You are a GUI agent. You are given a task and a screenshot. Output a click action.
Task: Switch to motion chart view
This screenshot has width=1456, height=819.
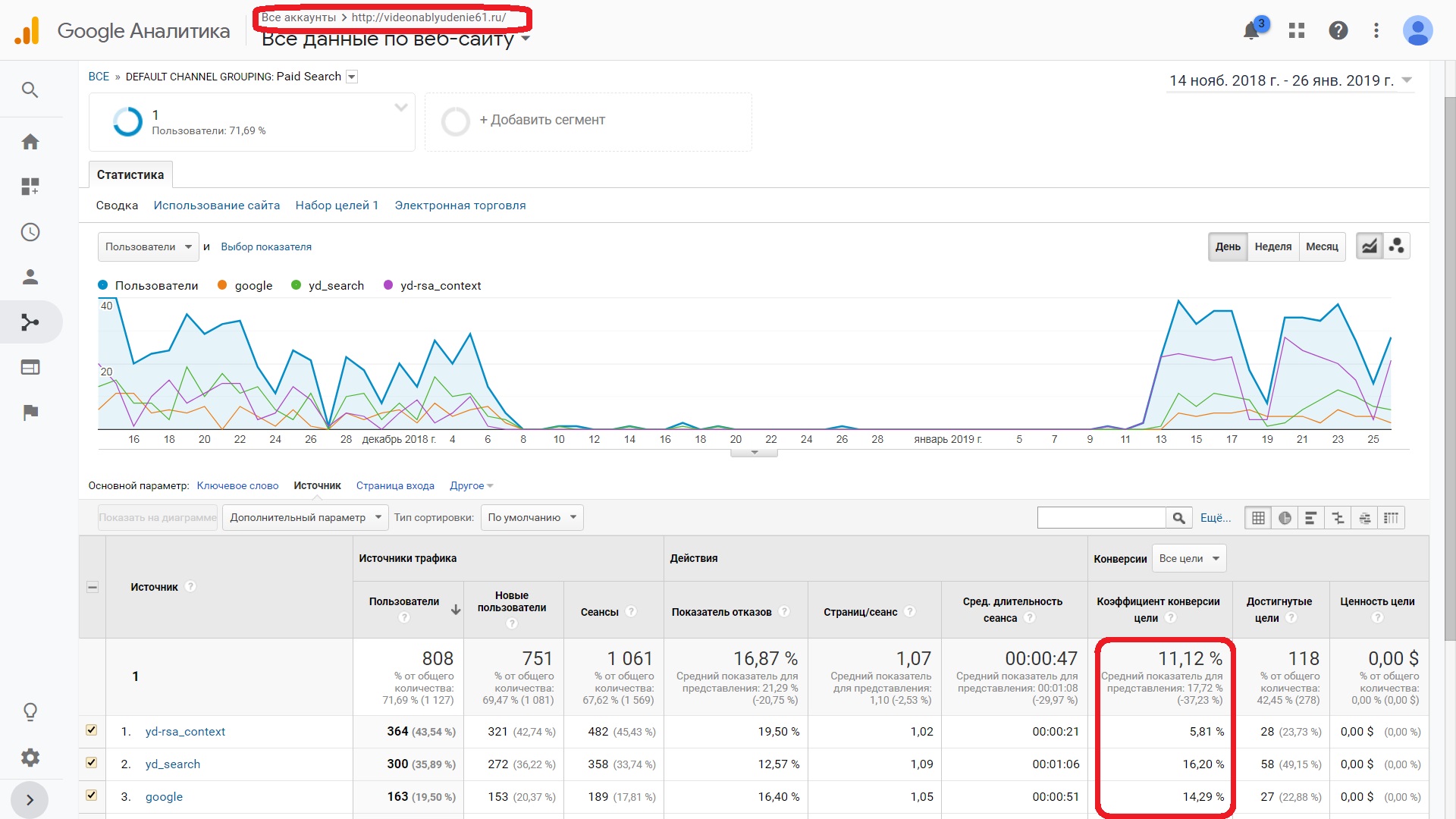pos(1397,246)
